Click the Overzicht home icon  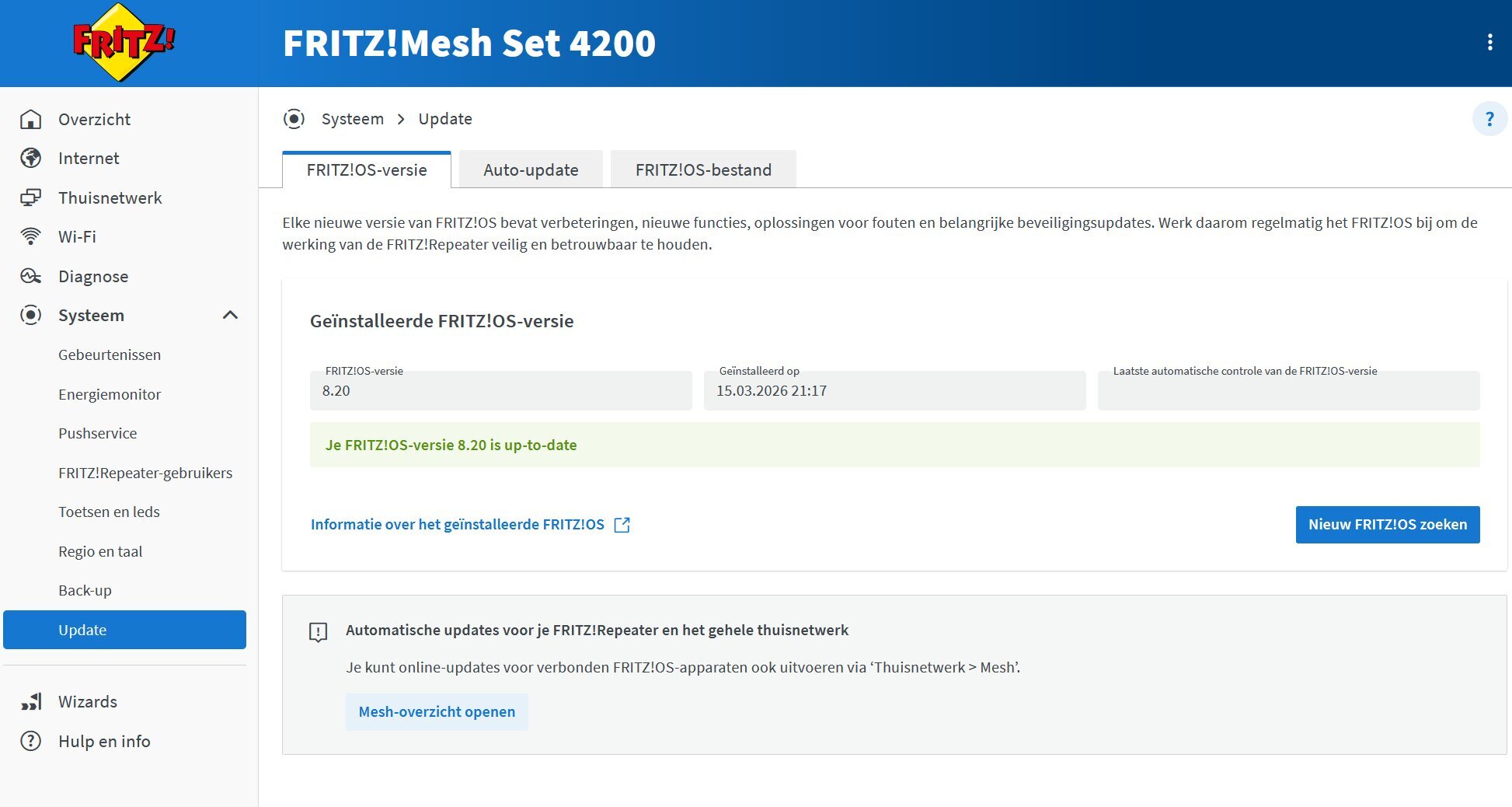31,120
